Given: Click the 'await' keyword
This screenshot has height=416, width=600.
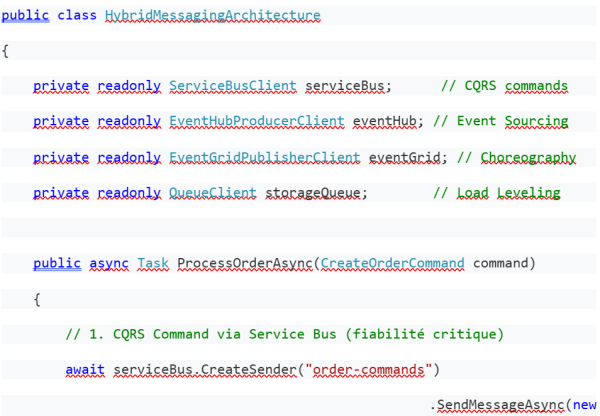Looking at the screenshot, I should 85,370.
